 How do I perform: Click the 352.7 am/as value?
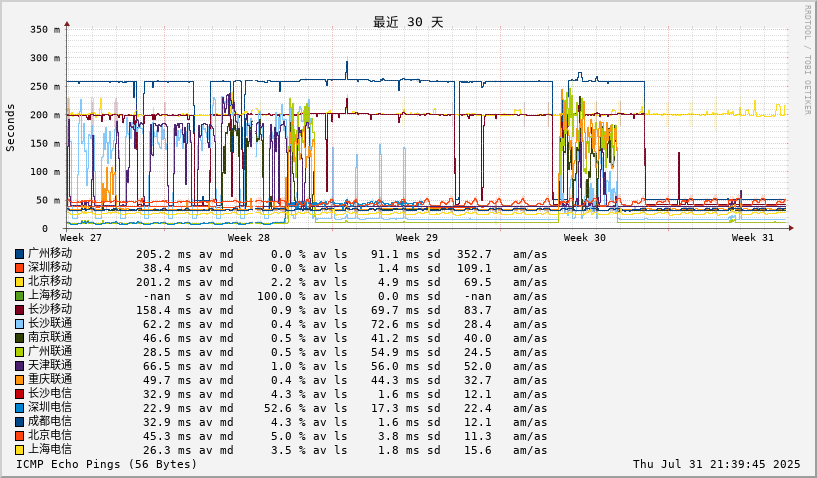474,254
